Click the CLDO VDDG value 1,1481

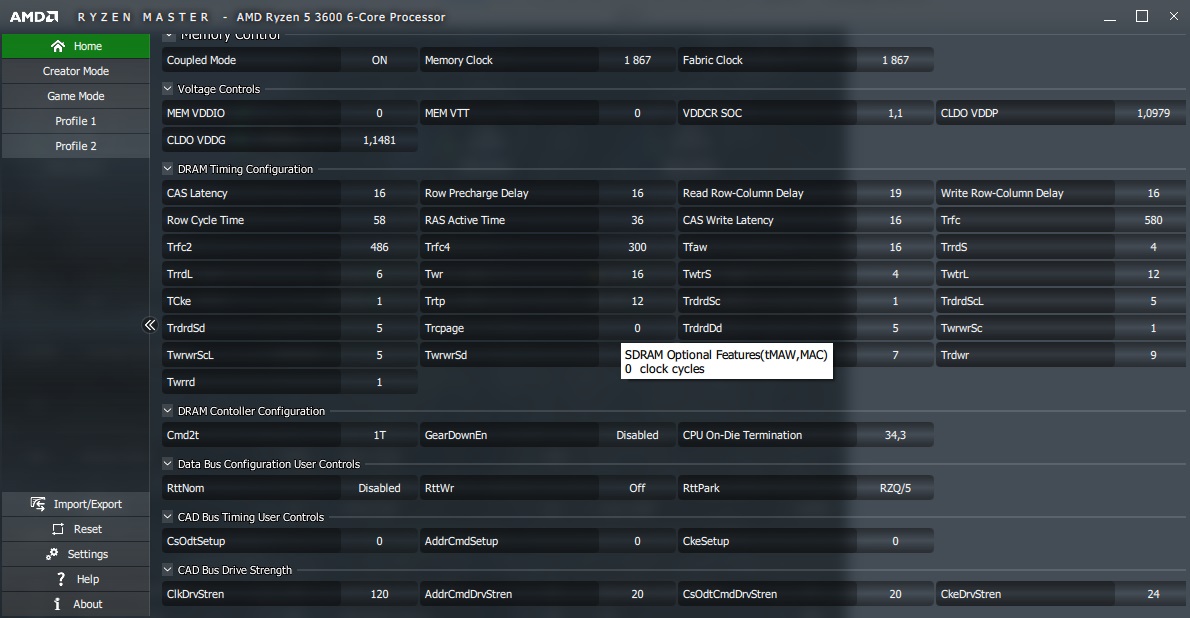[379, 140]
